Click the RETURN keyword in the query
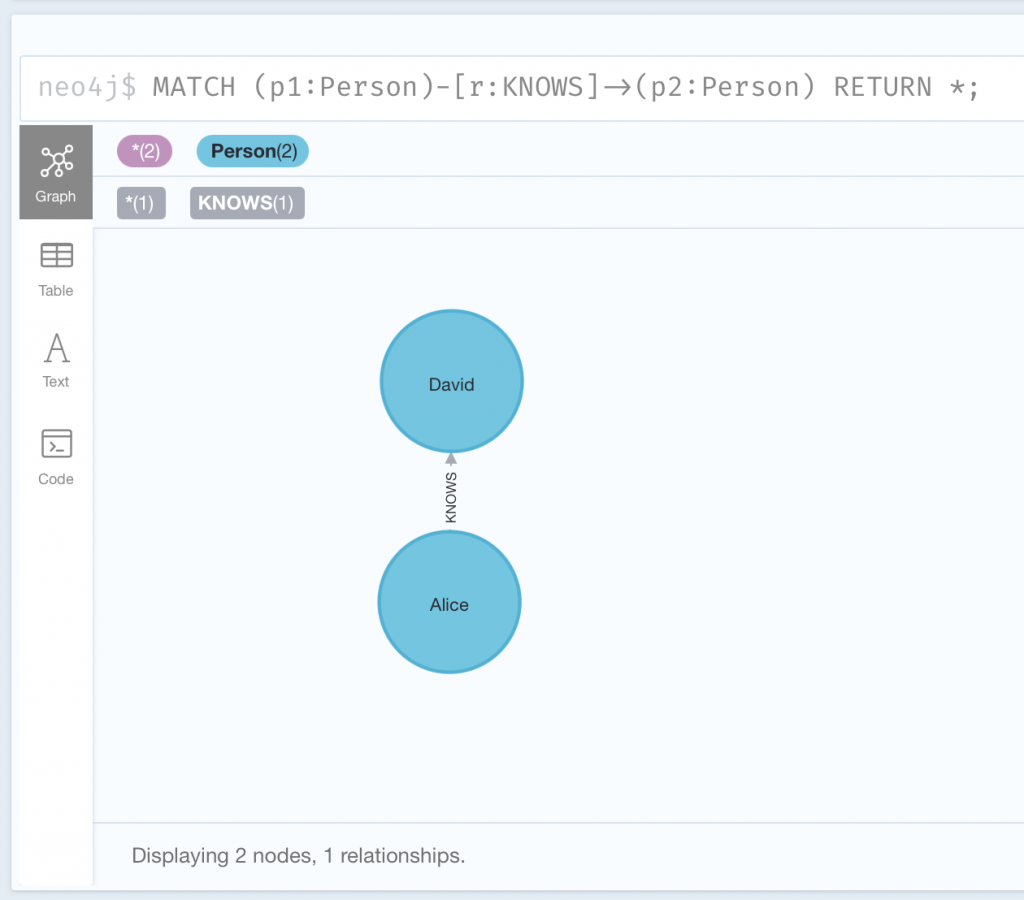 click(x=883, y=87)
